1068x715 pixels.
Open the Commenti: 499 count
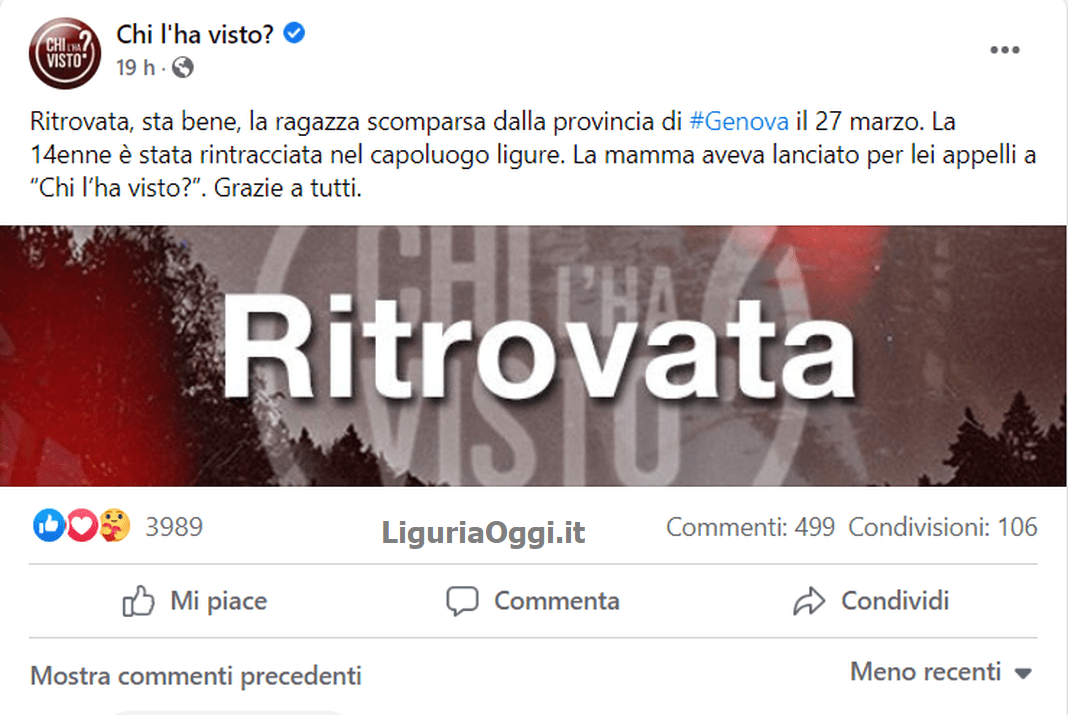click(x=751, y=527)
